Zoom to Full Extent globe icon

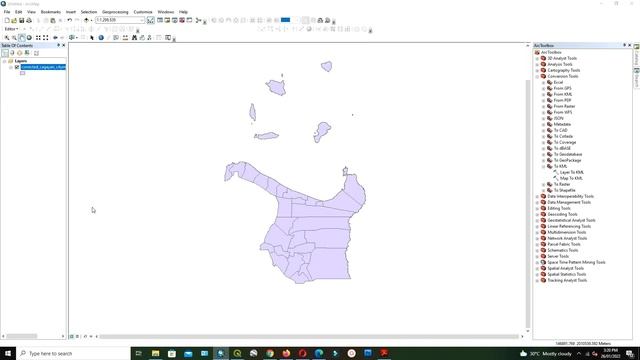pyautogui.click(x=29, y=38)
